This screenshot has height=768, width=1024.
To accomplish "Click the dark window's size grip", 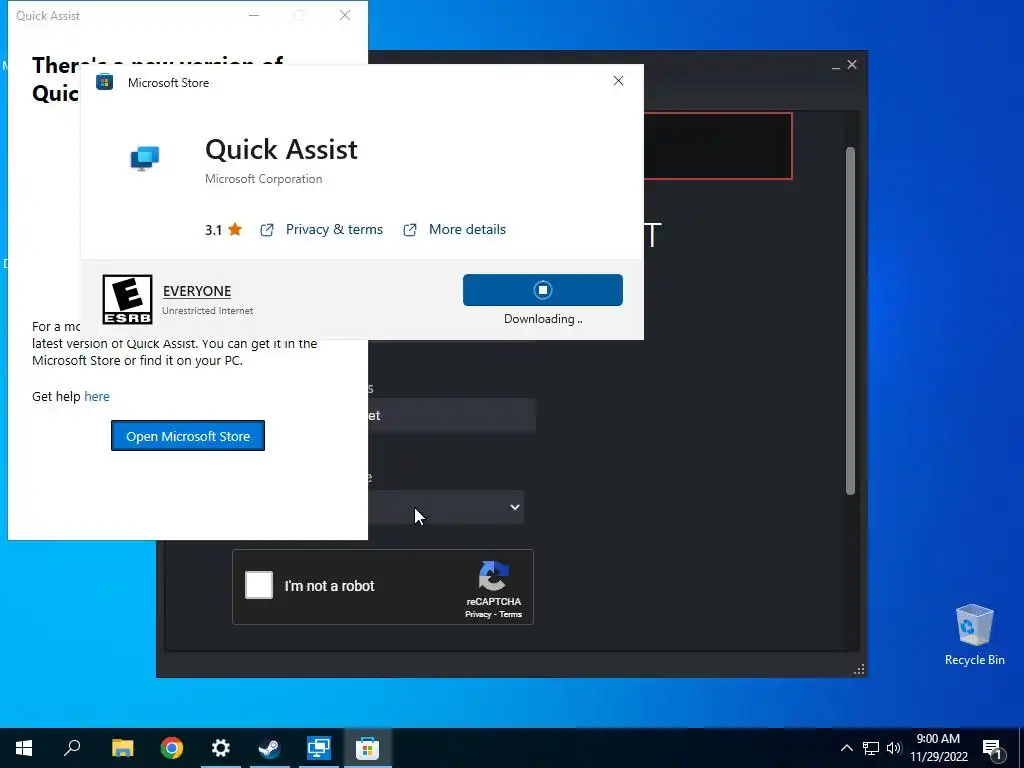I will click(x=859, y=669).
